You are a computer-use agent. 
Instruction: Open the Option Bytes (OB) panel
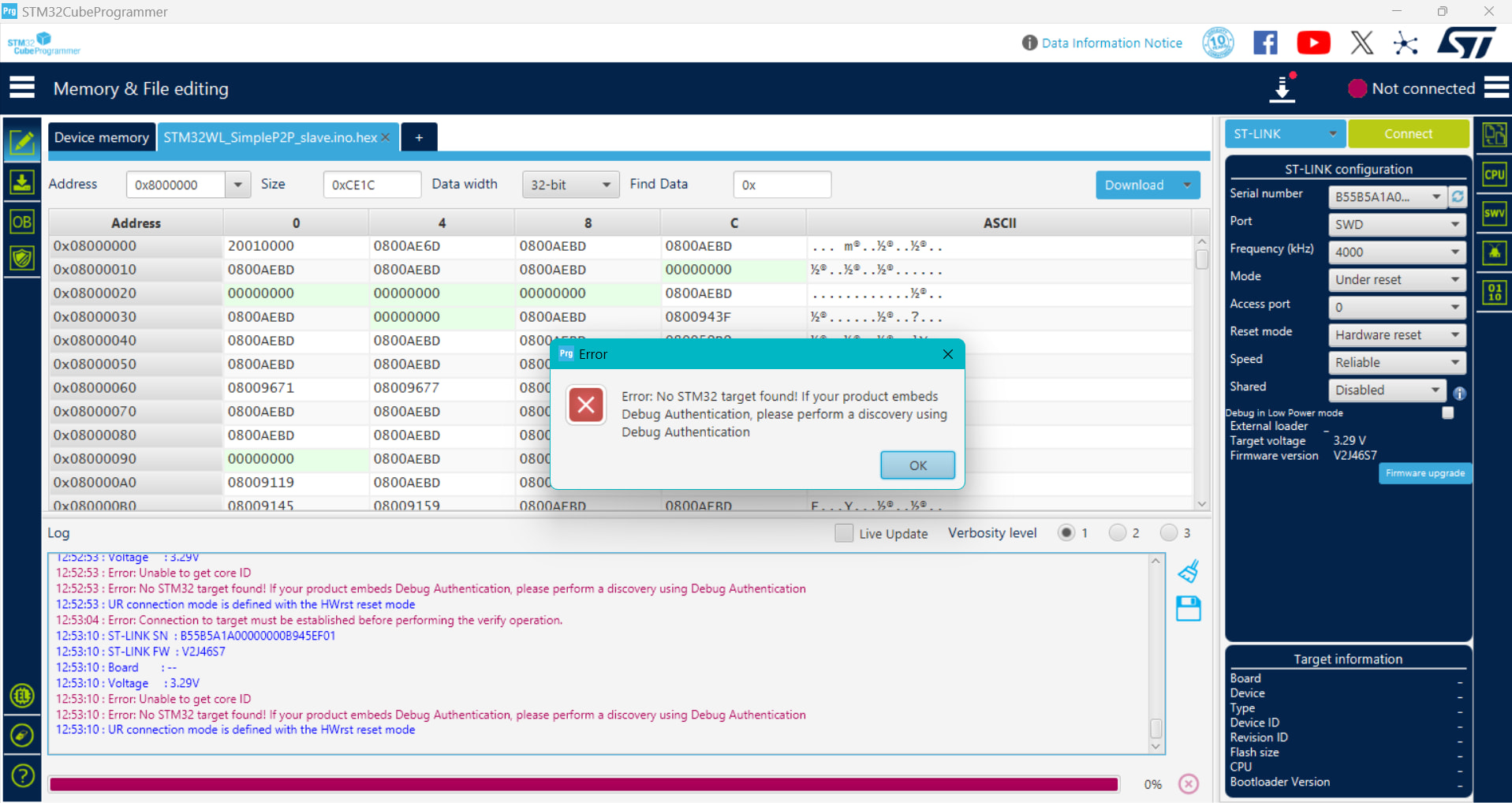tap(22, 222)
